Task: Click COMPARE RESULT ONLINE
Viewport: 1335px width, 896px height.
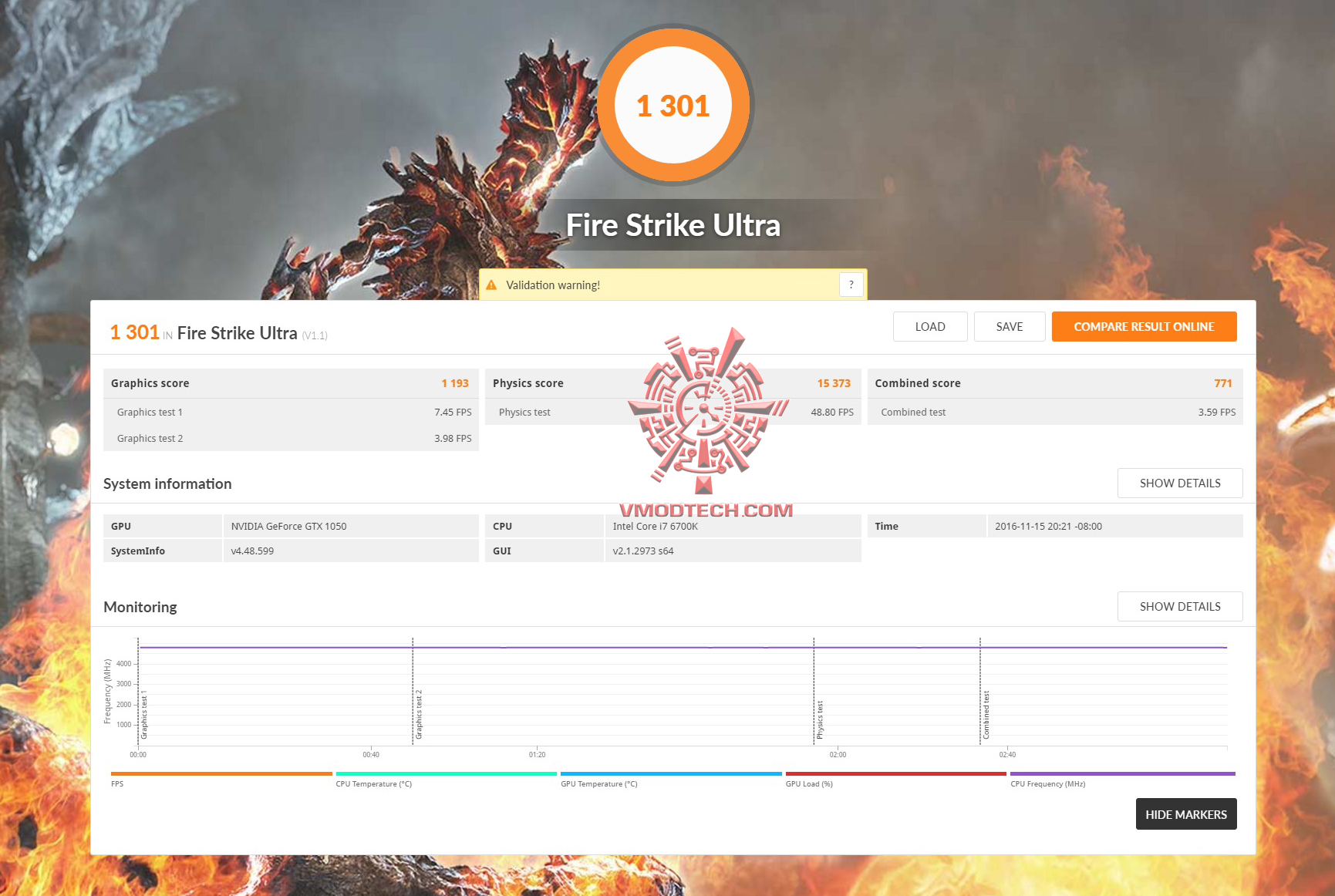Action: [1144, 326]
